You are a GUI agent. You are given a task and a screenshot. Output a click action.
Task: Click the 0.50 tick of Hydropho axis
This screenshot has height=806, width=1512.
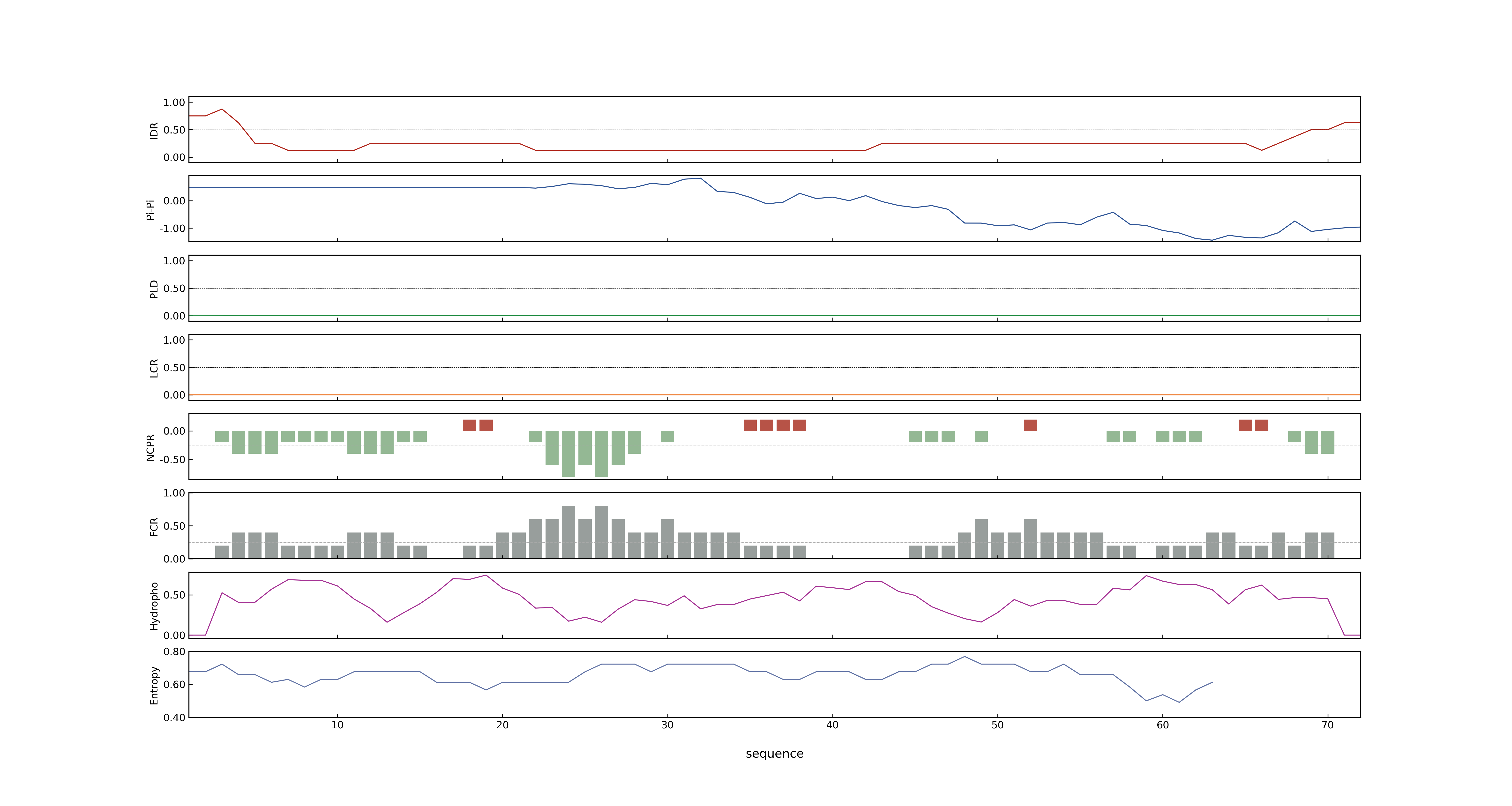pos(174,595)
